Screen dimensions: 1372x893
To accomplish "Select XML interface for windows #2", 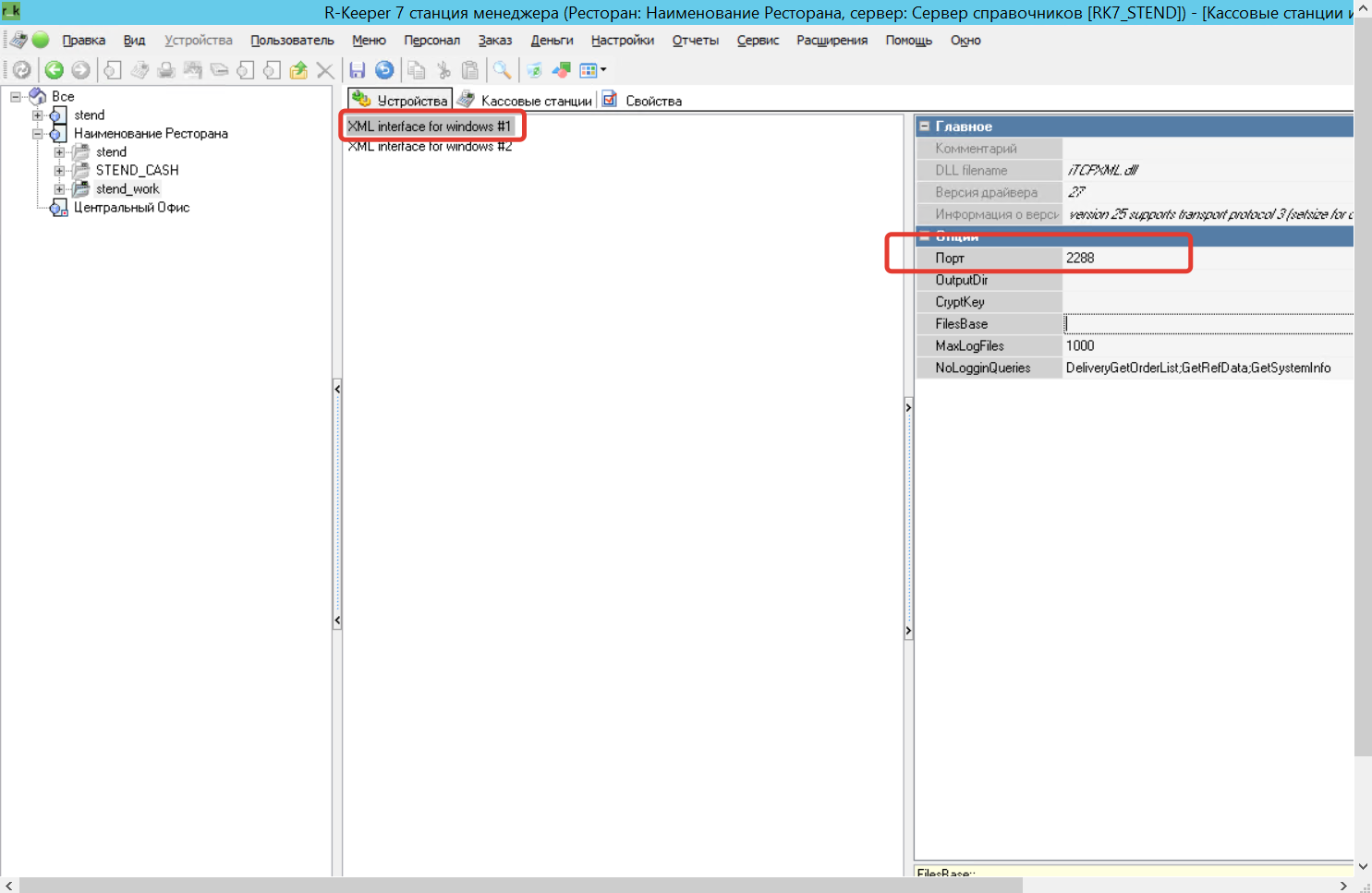I will click(x=430, y=147).
